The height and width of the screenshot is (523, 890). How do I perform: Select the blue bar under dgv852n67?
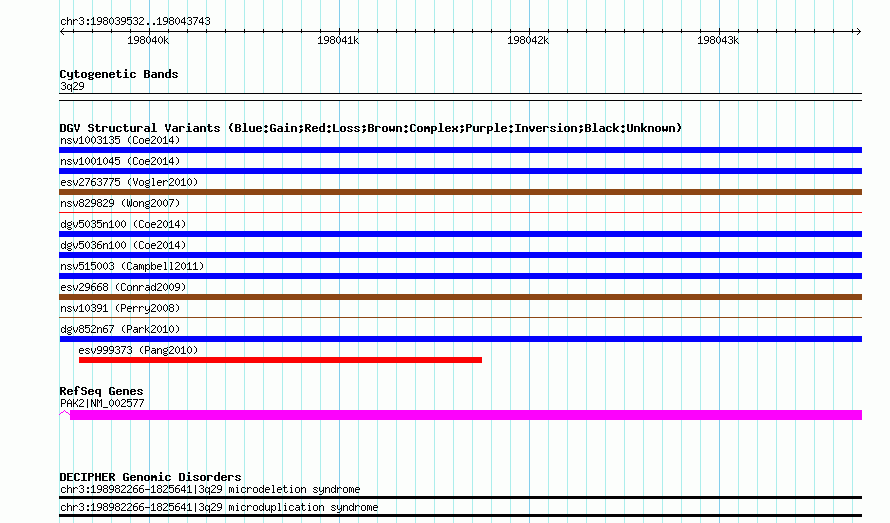tap(460, 339)
